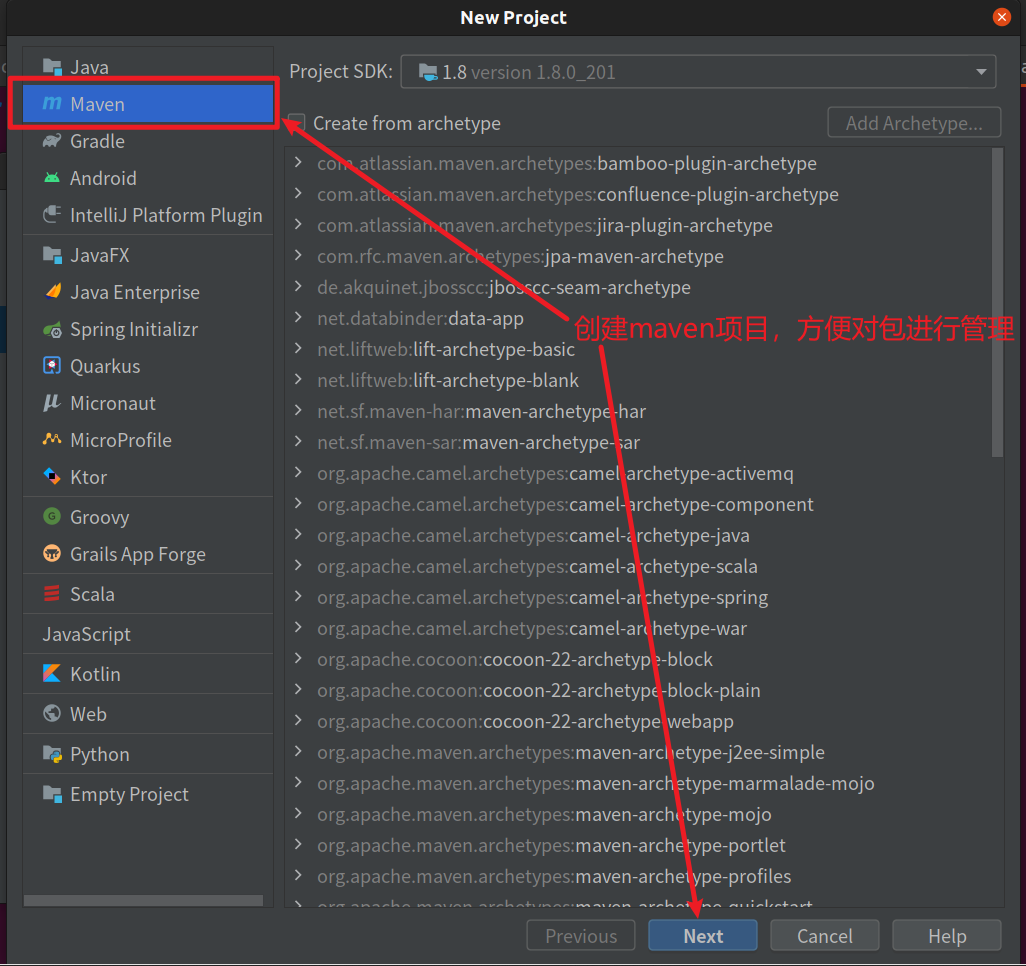
Task: Click the MicroProfile icon
Action: point(52,439)
